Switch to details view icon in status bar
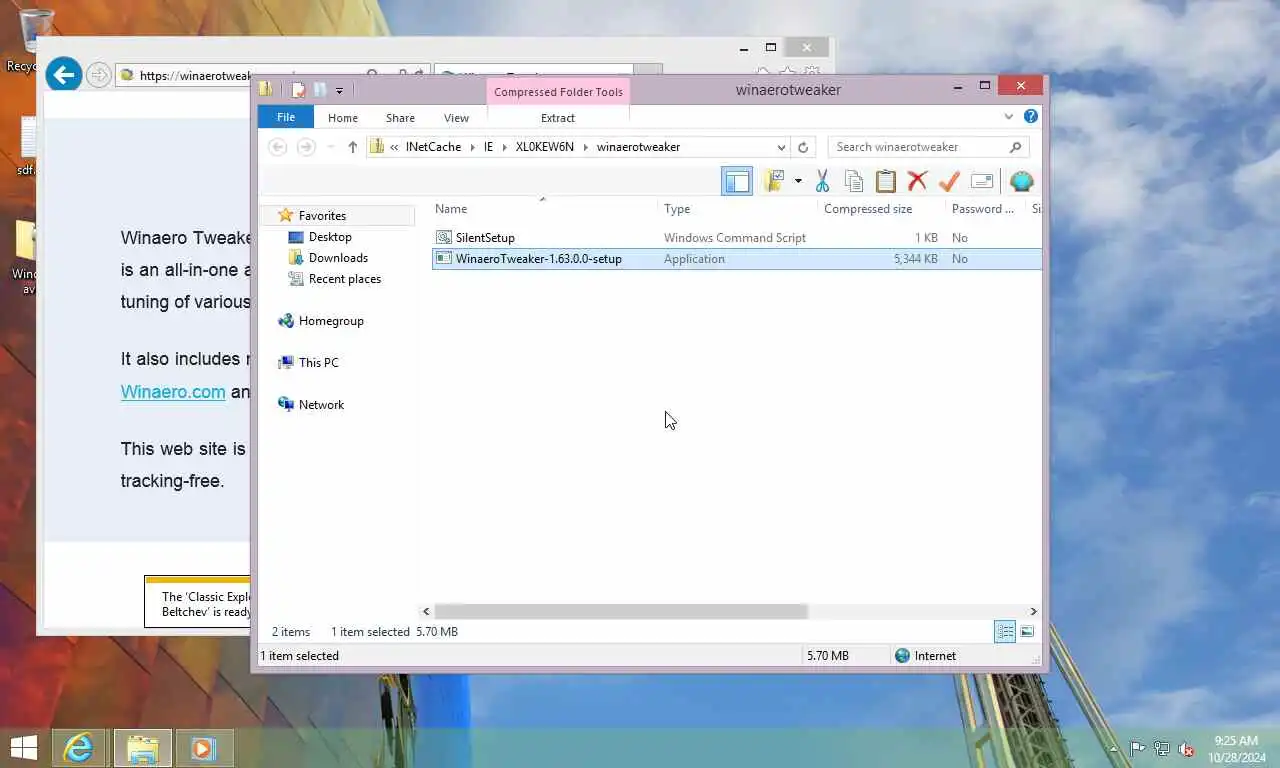This screenshot has width=1280, height=768. tap(1005, 631)
